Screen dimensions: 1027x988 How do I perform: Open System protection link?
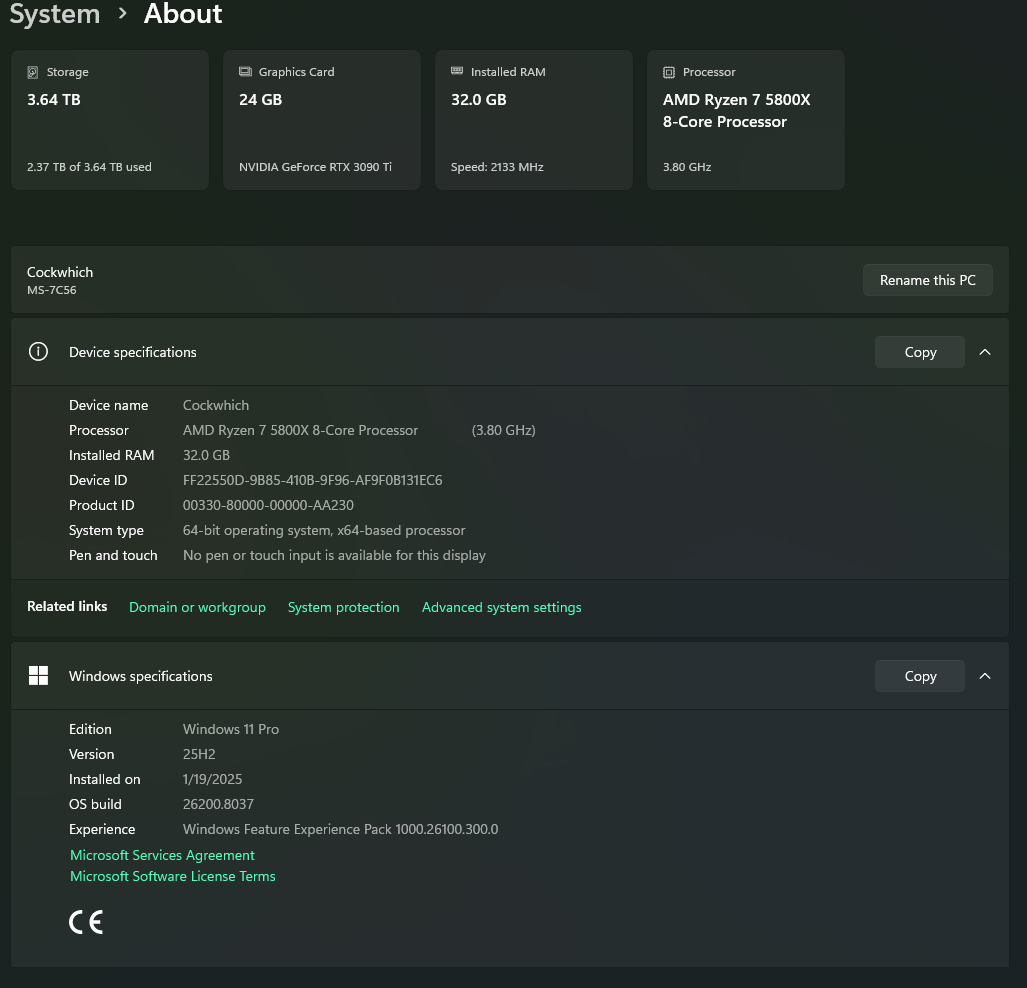pyautogui.click(x=343, y=607)
